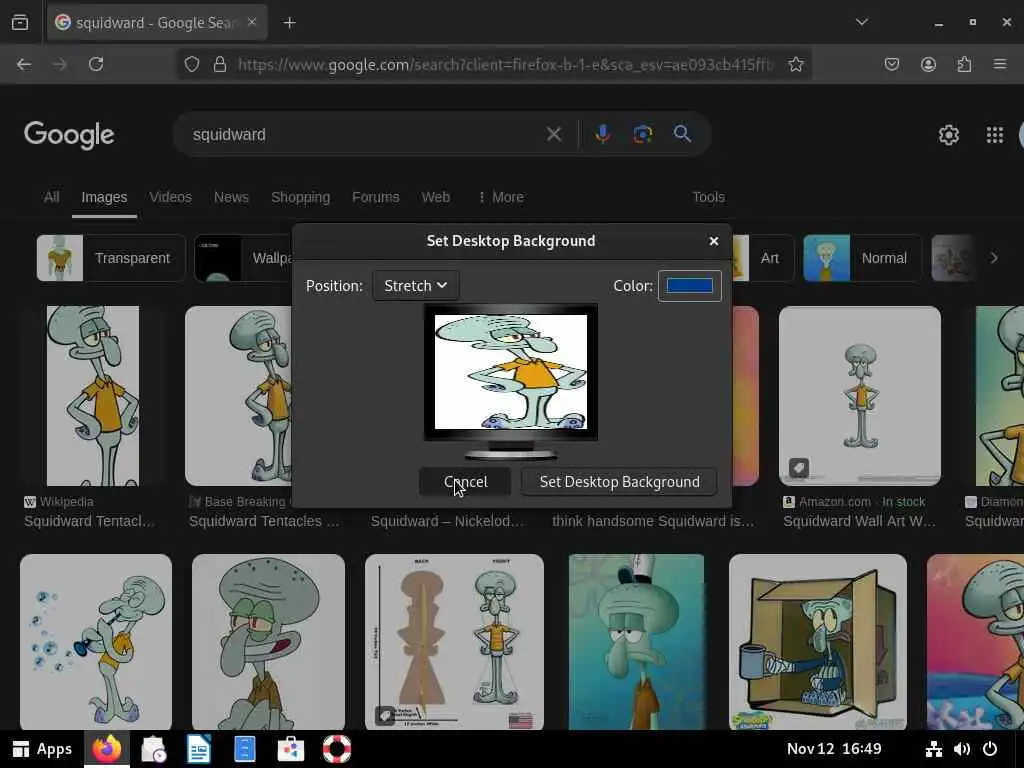Show tracking protection shield info

[191, 64]
